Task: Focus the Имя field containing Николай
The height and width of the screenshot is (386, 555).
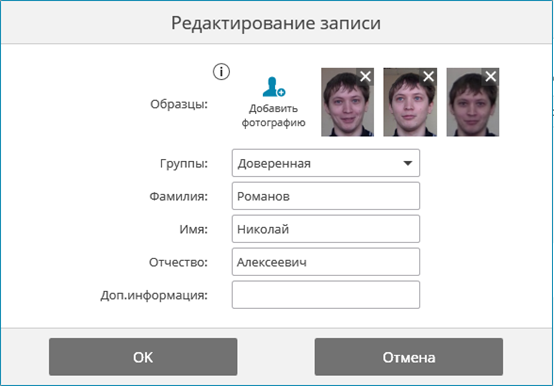Action: click(x=326, y=229)
